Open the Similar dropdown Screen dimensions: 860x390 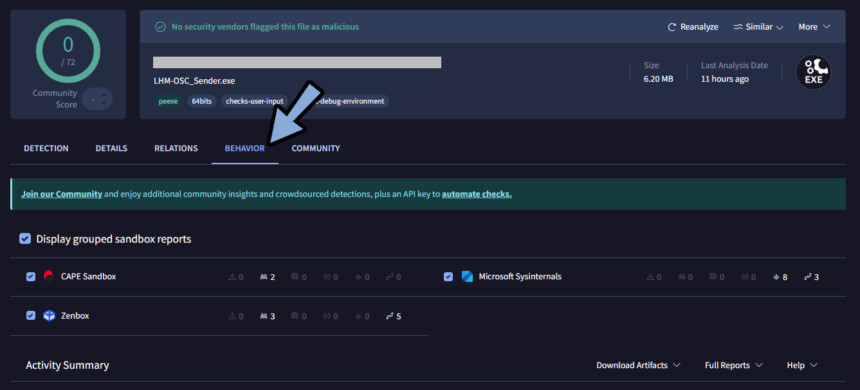759,27
